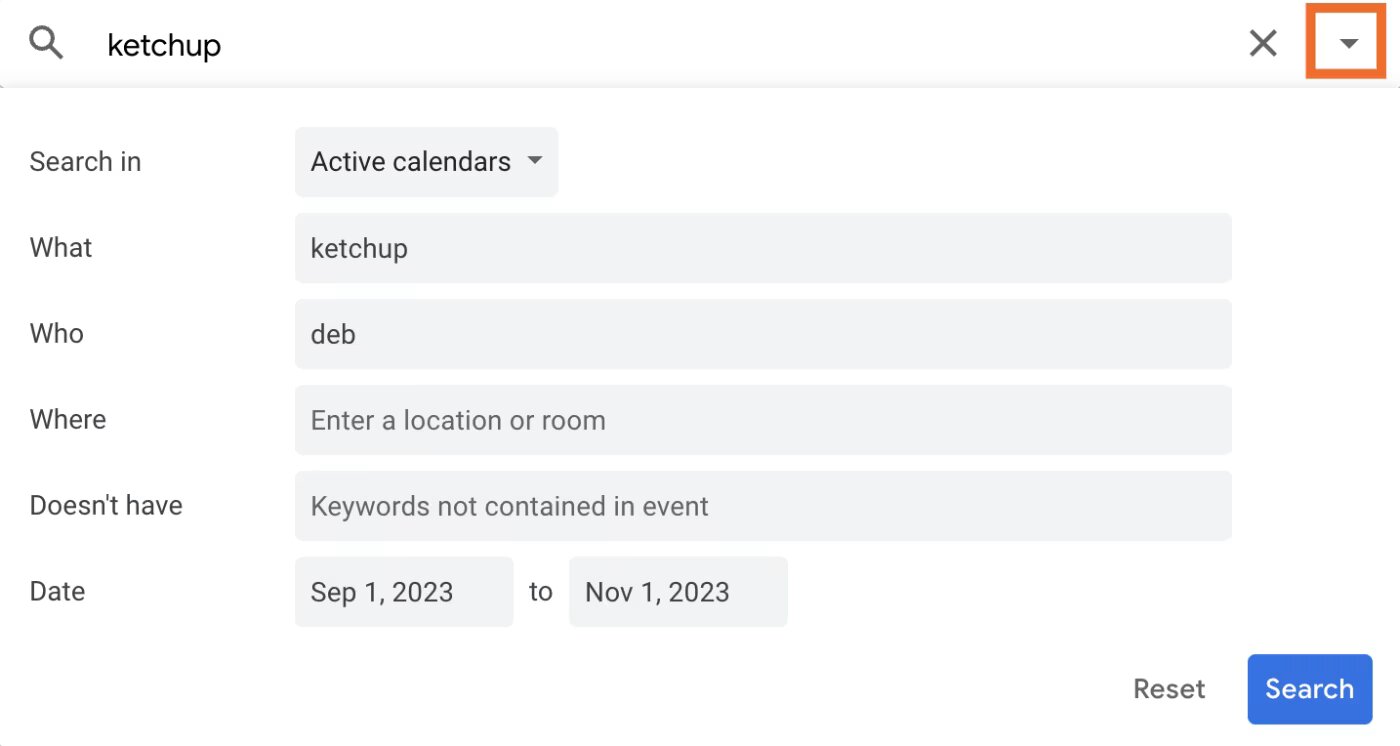Open the start date Sep 1, 2023 picker
Image resolution: width=1400 pixels, height=746 pixels.
403,592
